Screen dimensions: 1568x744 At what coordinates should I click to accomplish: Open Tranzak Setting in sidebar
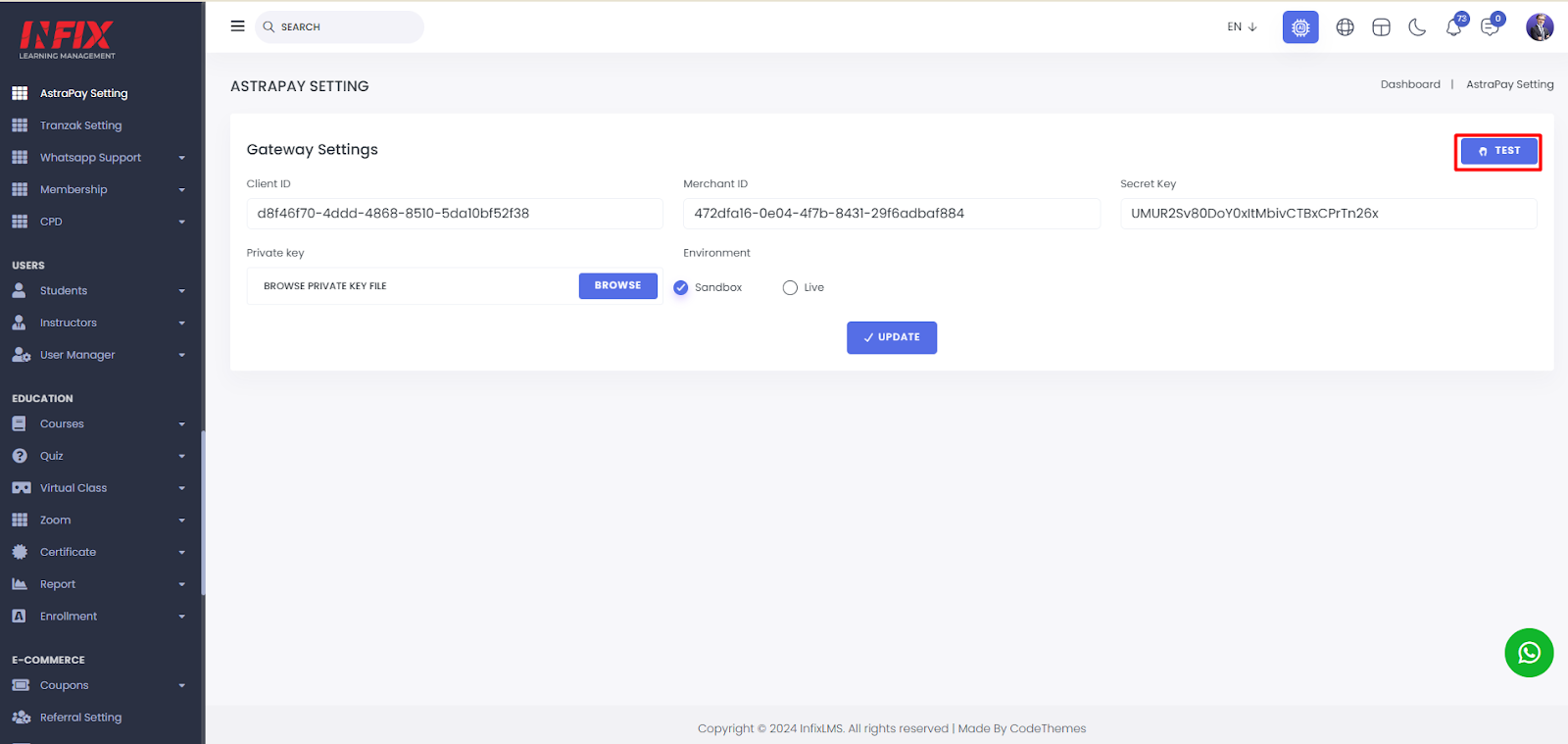[x=80, y=125]
